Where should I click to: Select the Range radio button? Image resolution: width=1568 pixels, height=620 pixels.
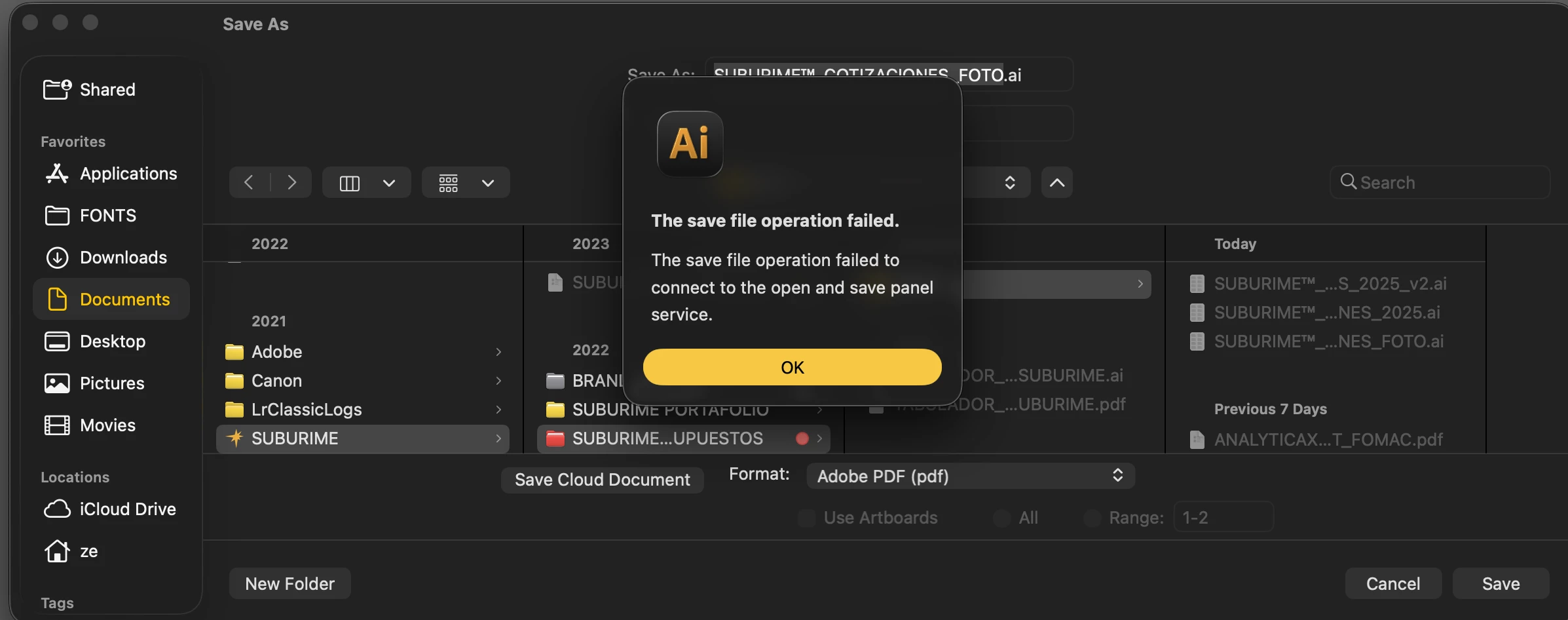tap(1092, 518)
